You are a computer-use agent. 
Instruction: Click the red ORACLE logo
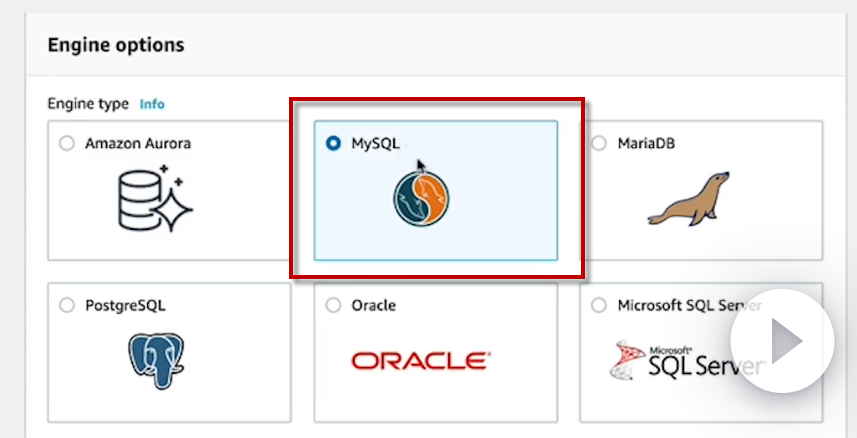421,361
